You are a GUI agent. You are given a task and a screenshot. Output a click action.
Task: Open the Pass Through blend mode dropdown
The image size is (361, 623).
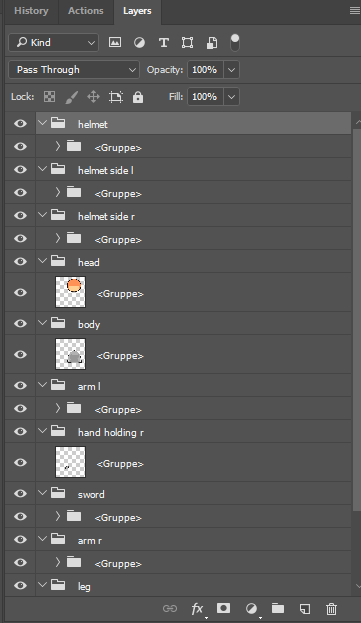(x=74, y=70)
